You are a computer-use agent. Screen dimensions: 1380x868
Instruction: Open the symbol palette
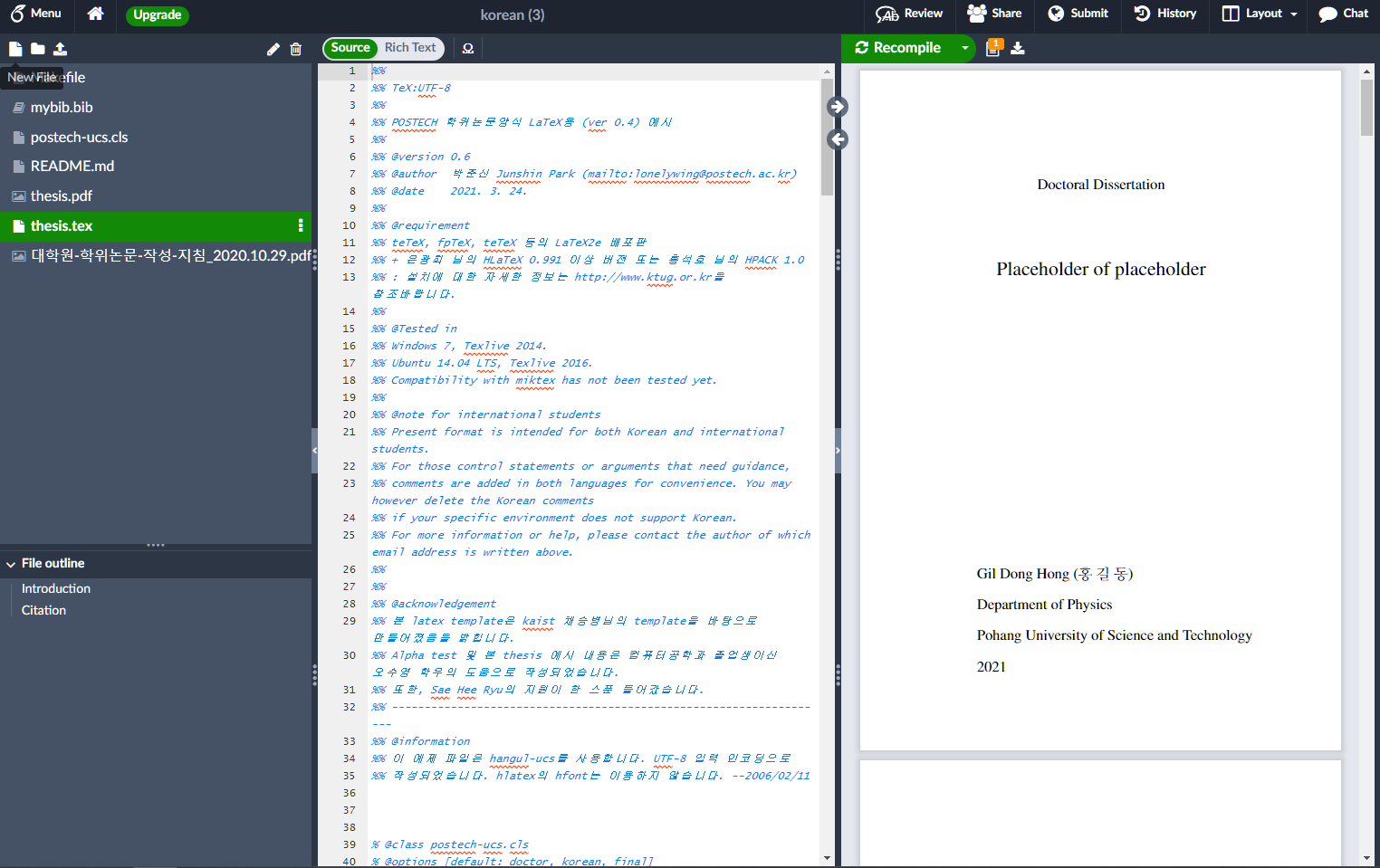coord(467,49)
